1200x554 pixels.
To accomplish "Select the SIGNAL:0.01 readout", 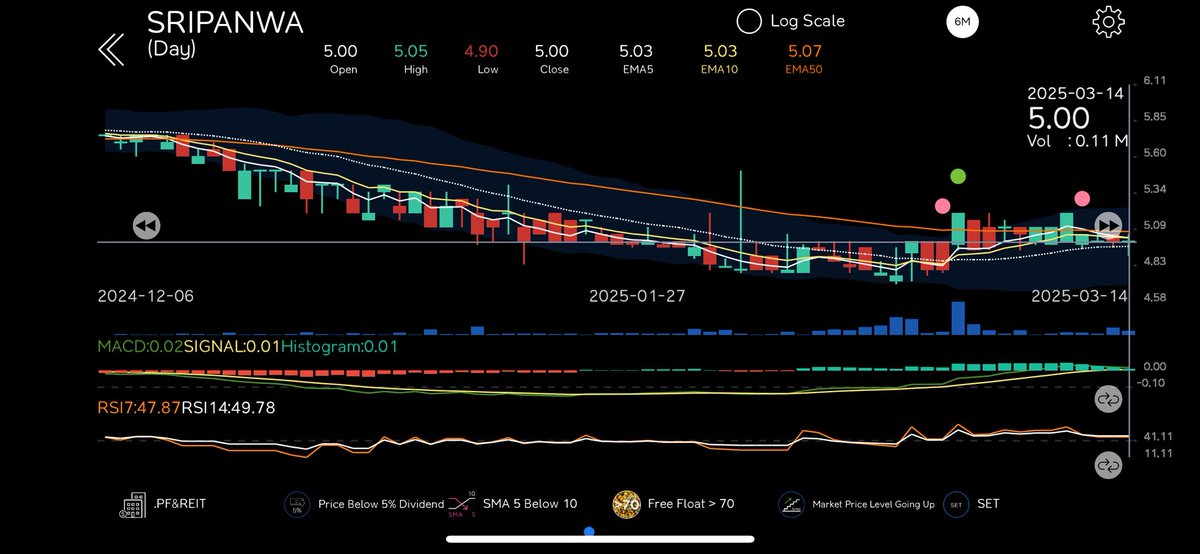I will tap(230, 347).
